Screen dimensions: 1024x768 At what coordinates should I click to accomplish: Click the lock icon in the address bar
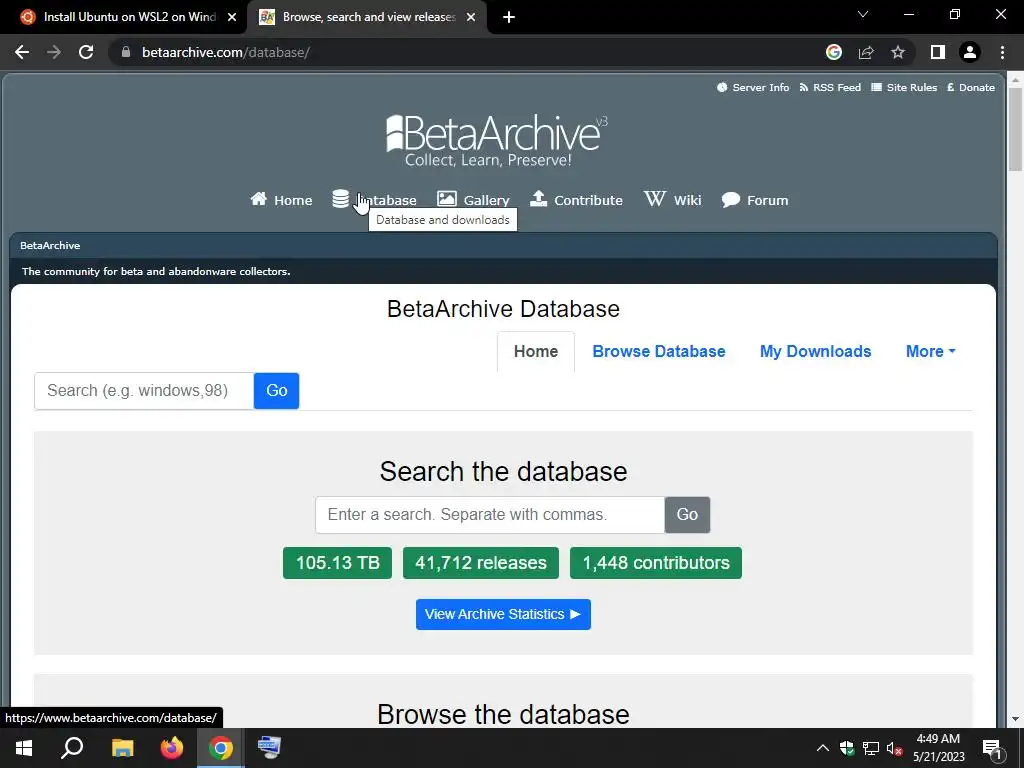coord(126,52)
